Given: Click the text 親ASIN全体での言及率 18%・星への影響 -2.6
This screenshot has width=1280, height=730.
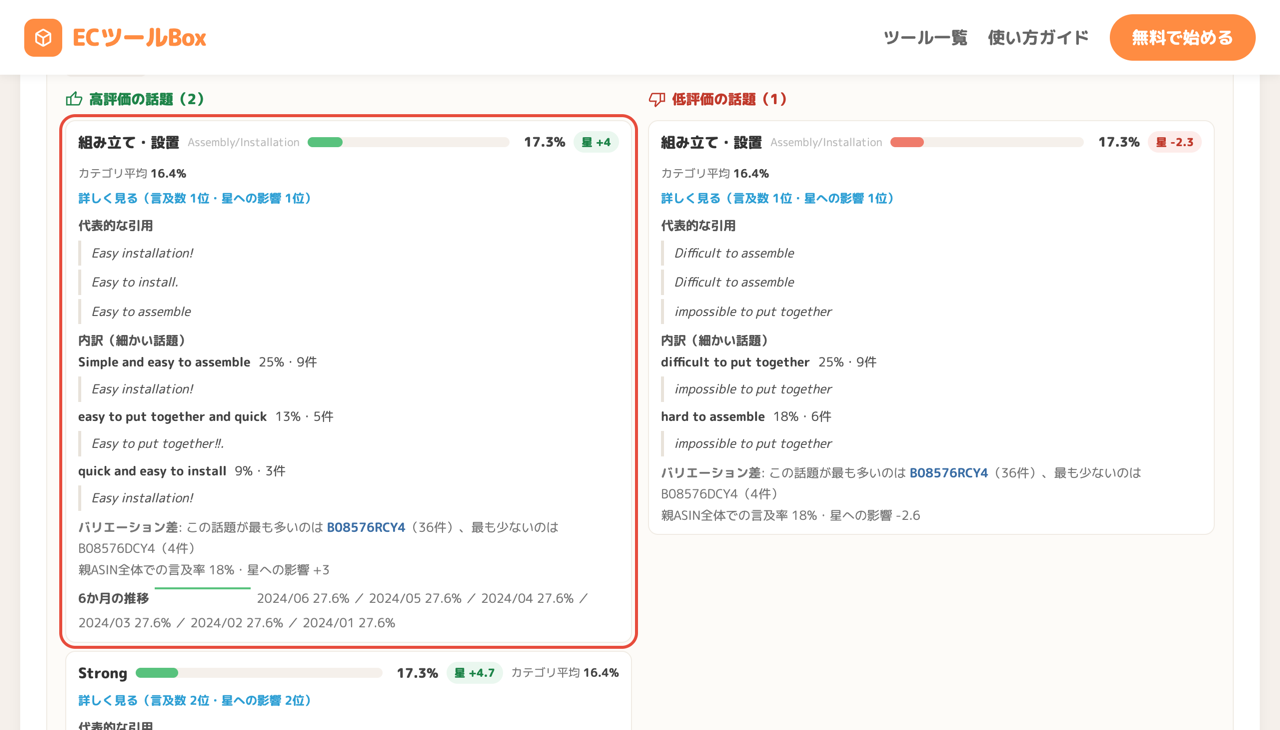Looking at the screenshot, I should pyautogui.click(x=791, y=515).
